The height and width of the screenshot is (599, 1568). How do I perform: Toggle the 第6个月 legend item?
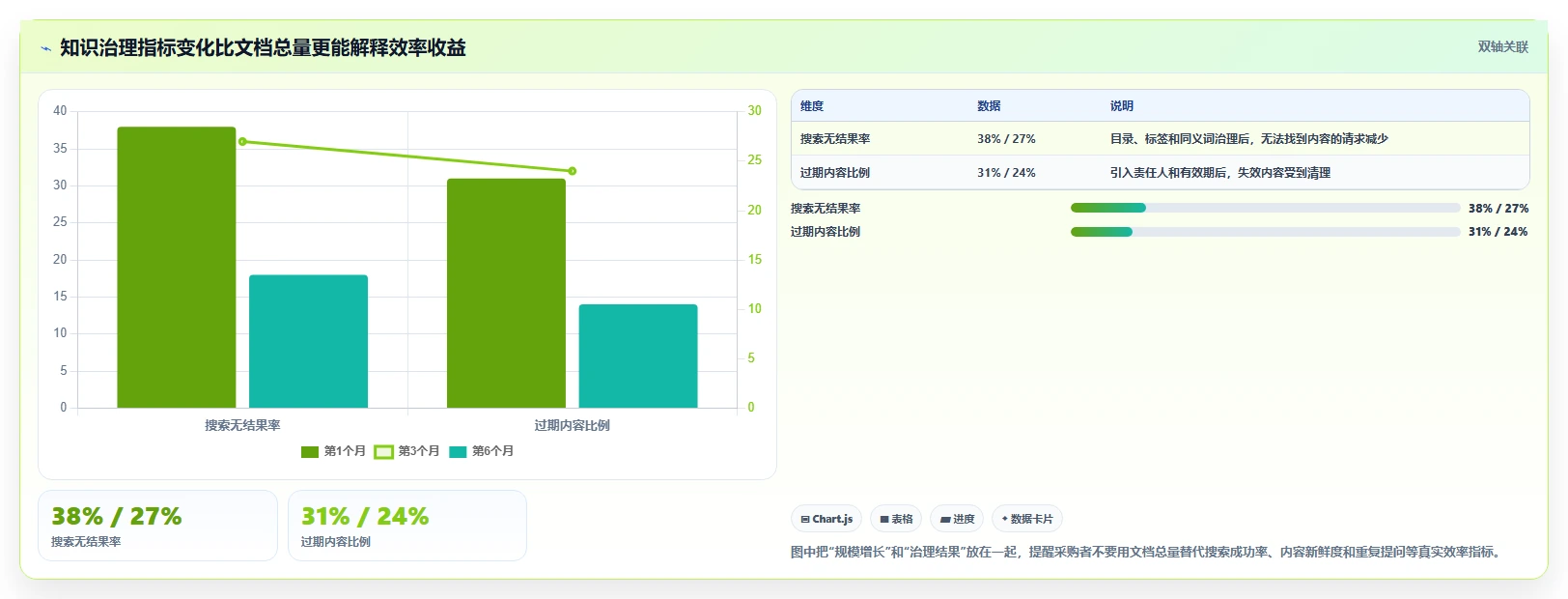tap(481, 451)
